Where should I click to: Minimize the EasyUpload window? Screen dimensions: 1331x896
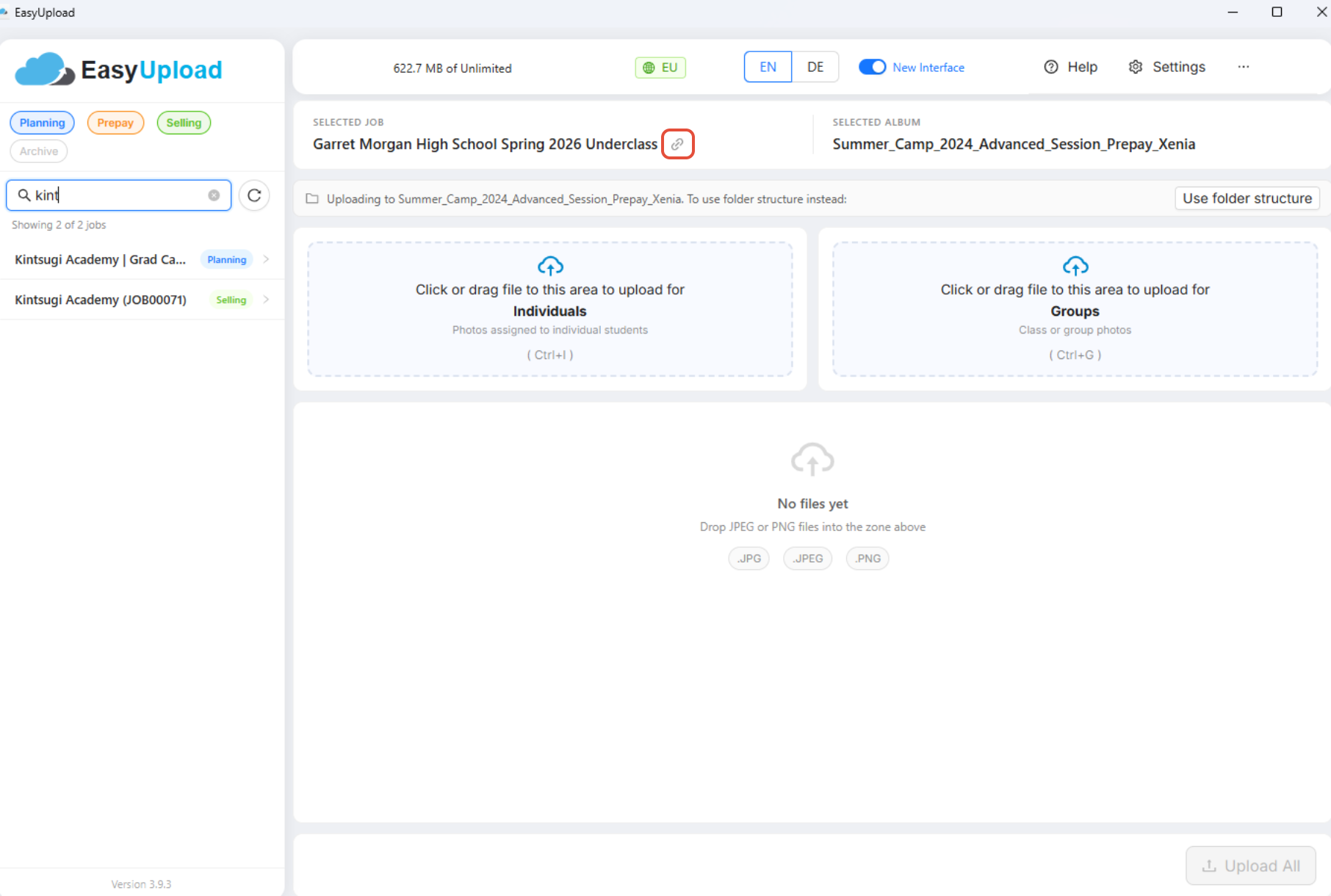tap(1233, 12)
